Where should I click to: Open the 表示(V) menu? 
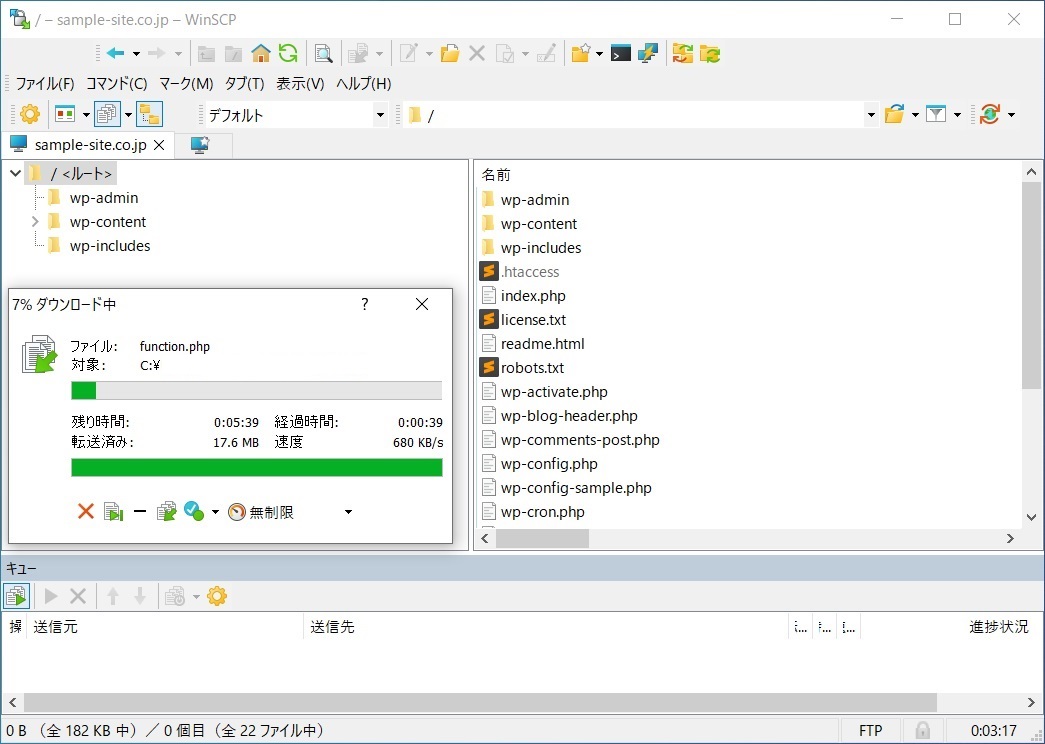click(x=300, y=83)
